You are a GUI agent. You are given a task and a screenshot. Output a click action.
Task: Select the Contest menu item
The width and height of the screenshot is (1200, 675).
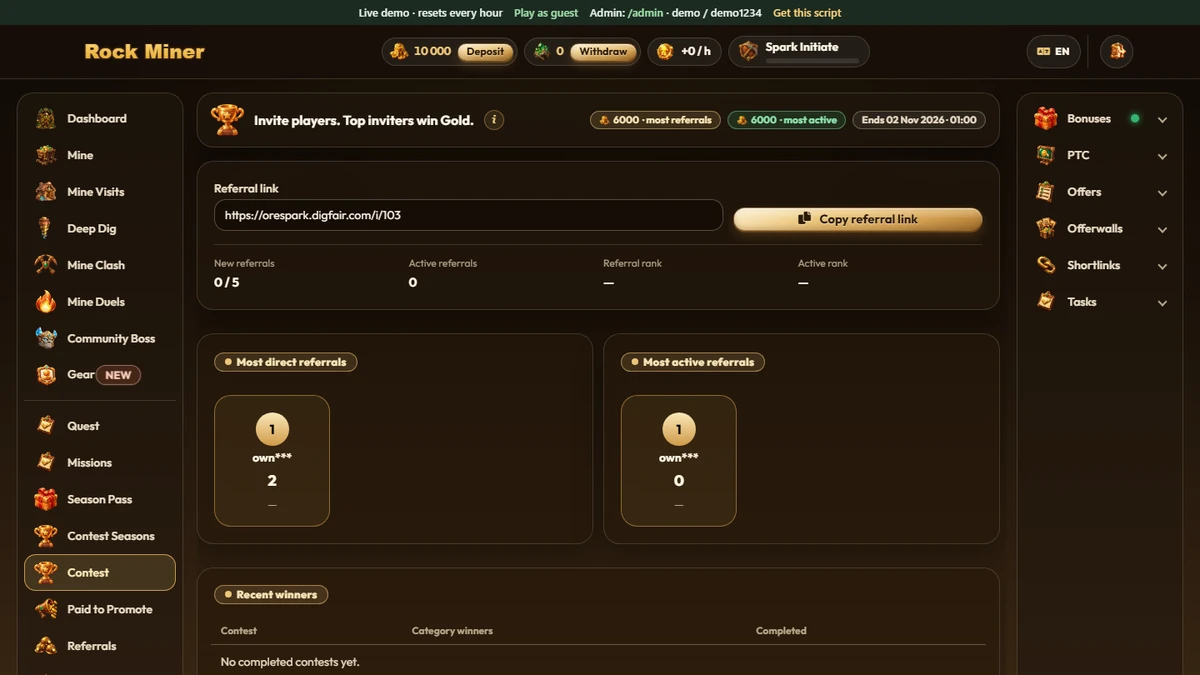point(100,573)
